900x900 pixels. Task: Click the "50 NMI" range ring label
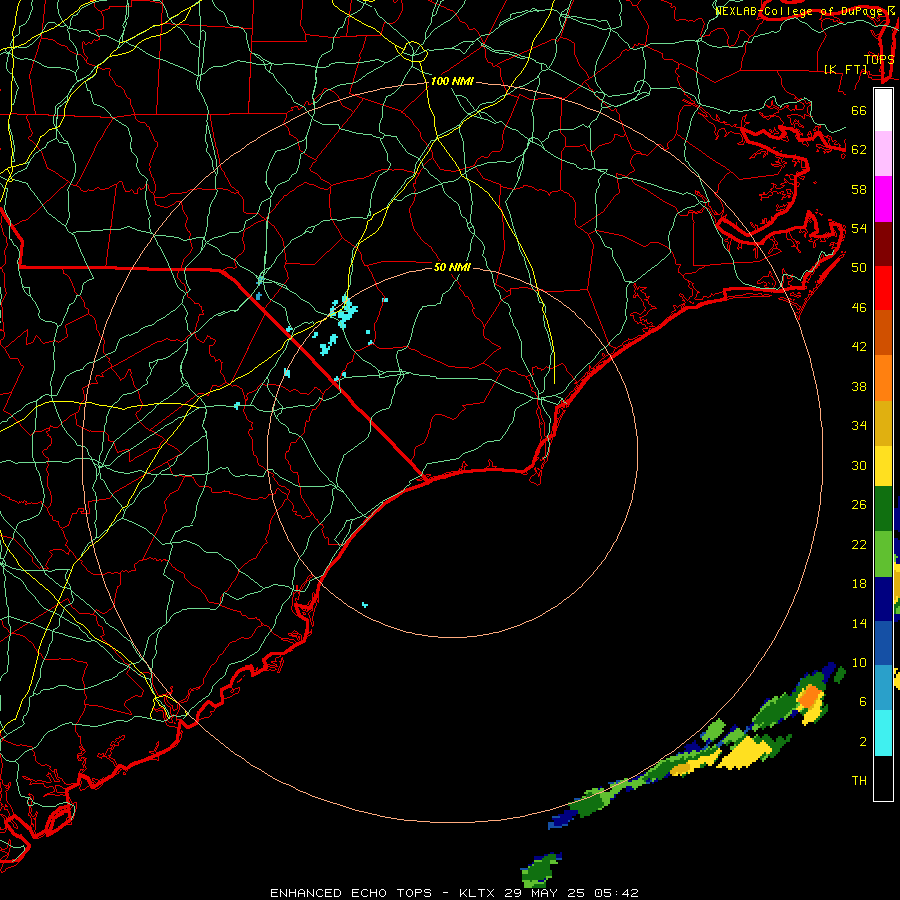coord(452,267)
